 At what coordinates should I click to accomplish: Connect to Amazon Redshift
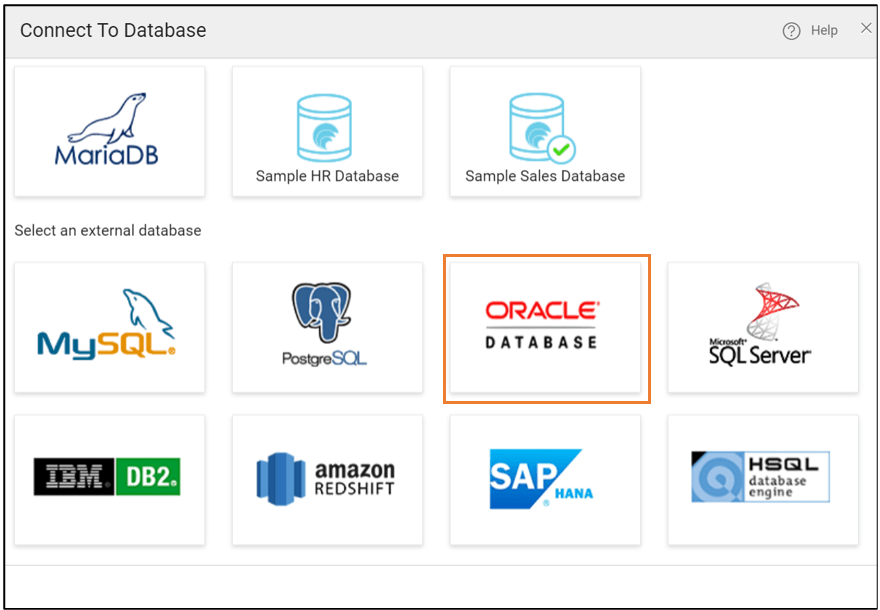pyautogui.click(x=327, y=478)
